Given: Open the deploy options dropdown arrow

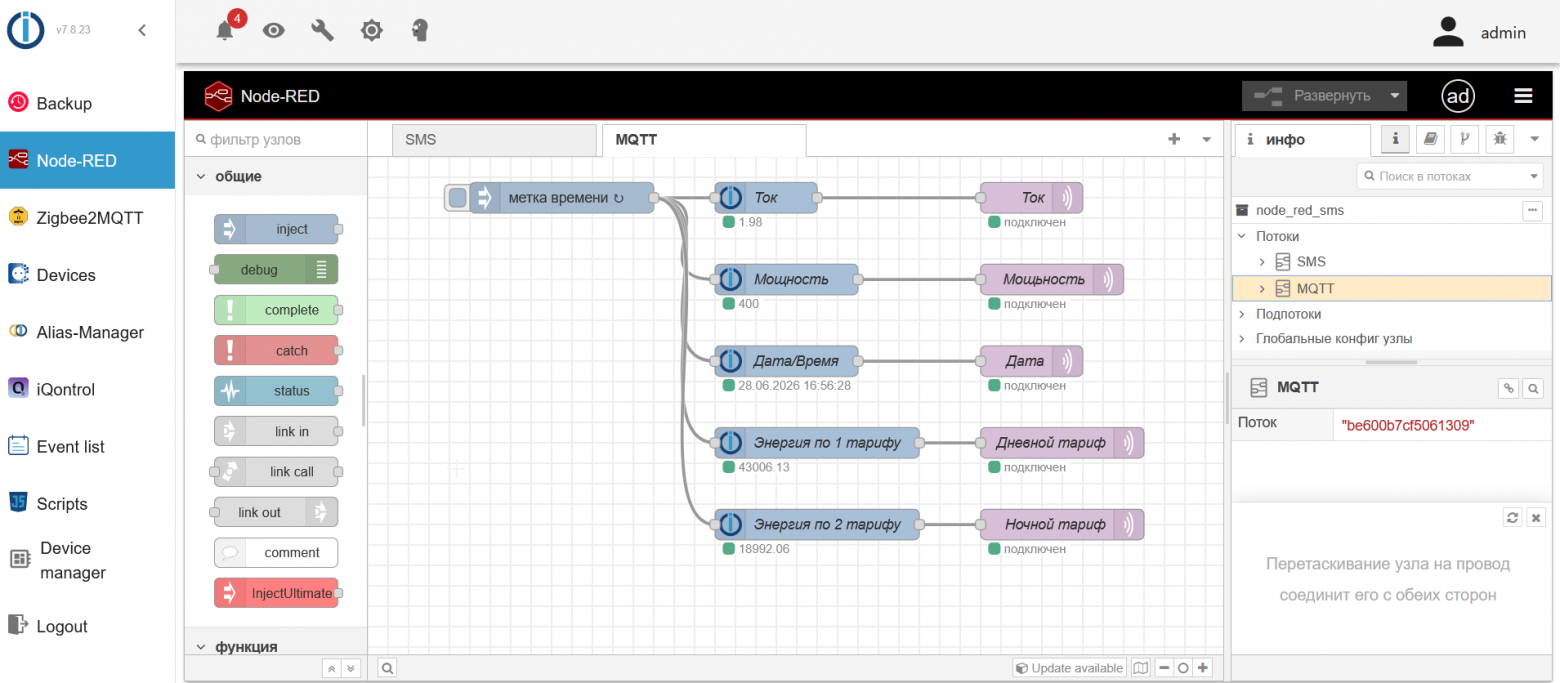Looking at the screenshot, I should [1394, 96].
